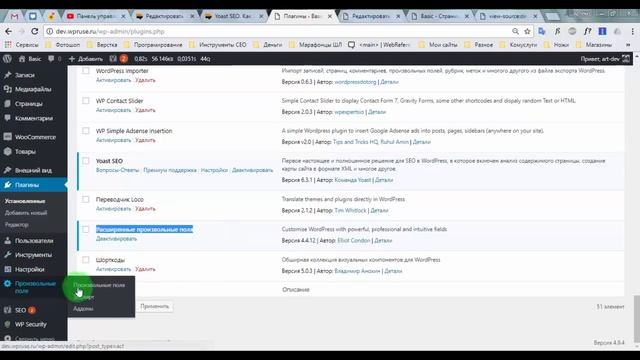Reload the page with refresh icon
The width and height of the screenshot is (640, 360).
coord(35,31)
